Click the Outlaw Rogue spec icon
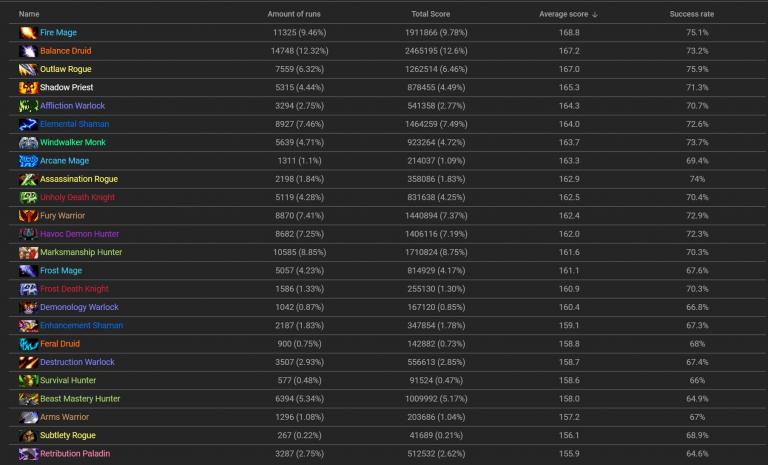Image resolution: width=768 pixels, height=465 pixels. [x=28, y=70]
